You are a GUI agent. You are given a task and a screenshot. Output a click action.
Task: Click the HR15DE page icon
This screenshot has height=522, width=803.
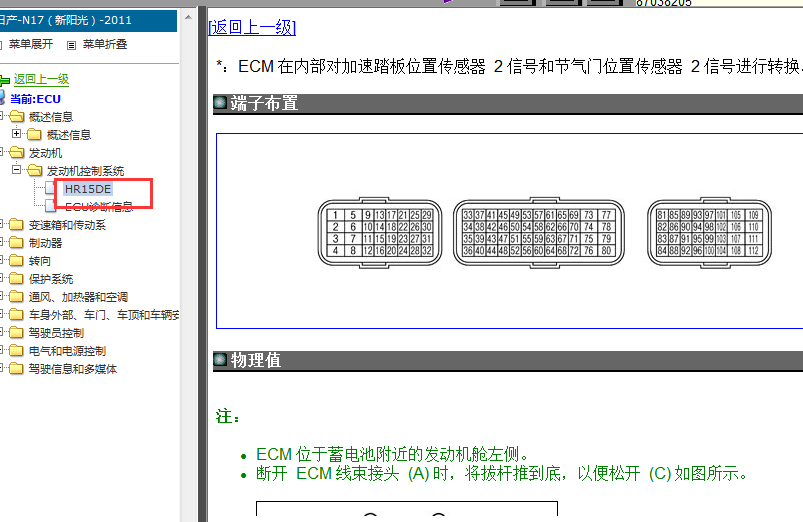(x=50, y=188)
